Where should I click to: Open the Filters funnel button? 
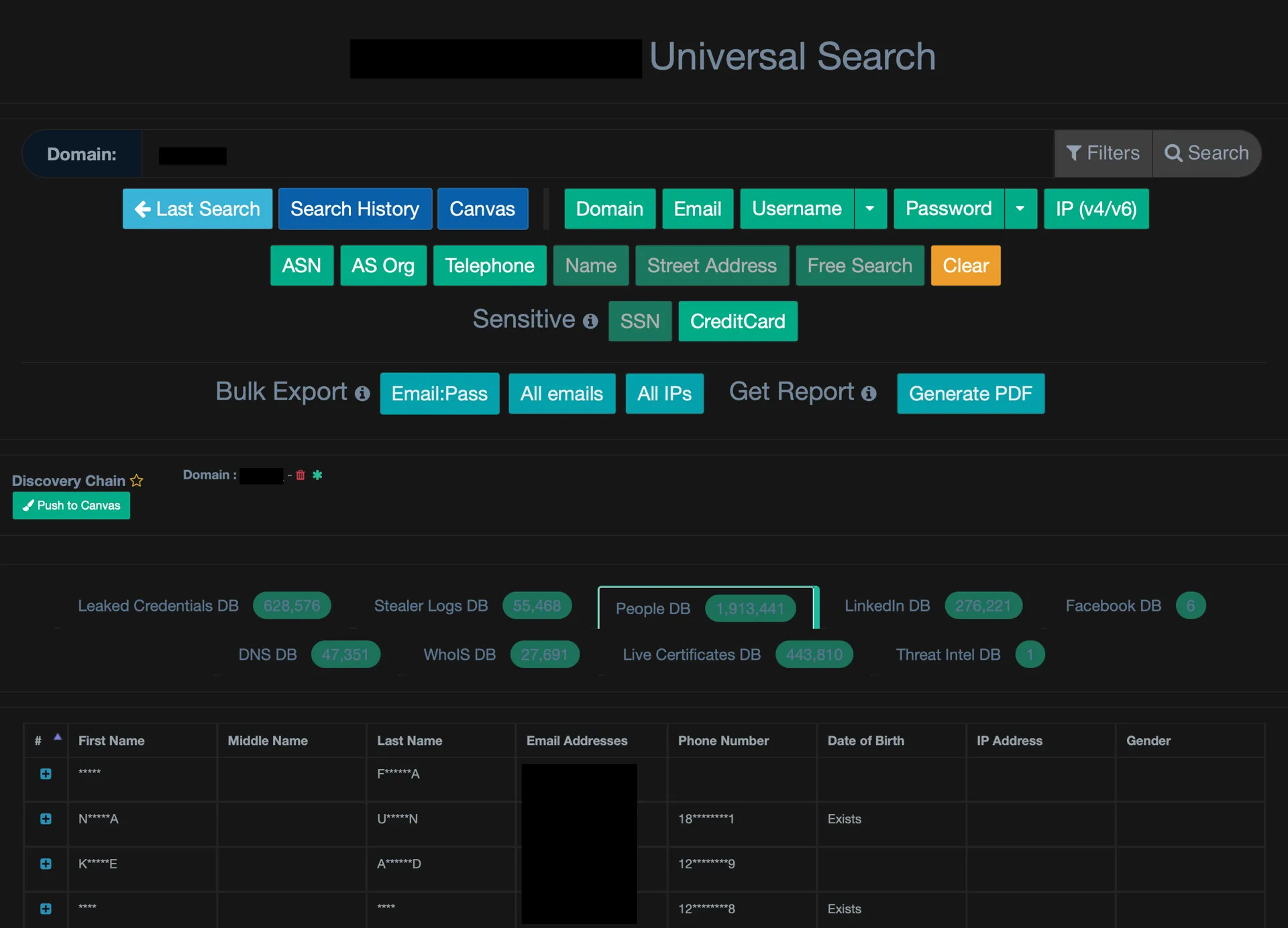pos(1103,154)
